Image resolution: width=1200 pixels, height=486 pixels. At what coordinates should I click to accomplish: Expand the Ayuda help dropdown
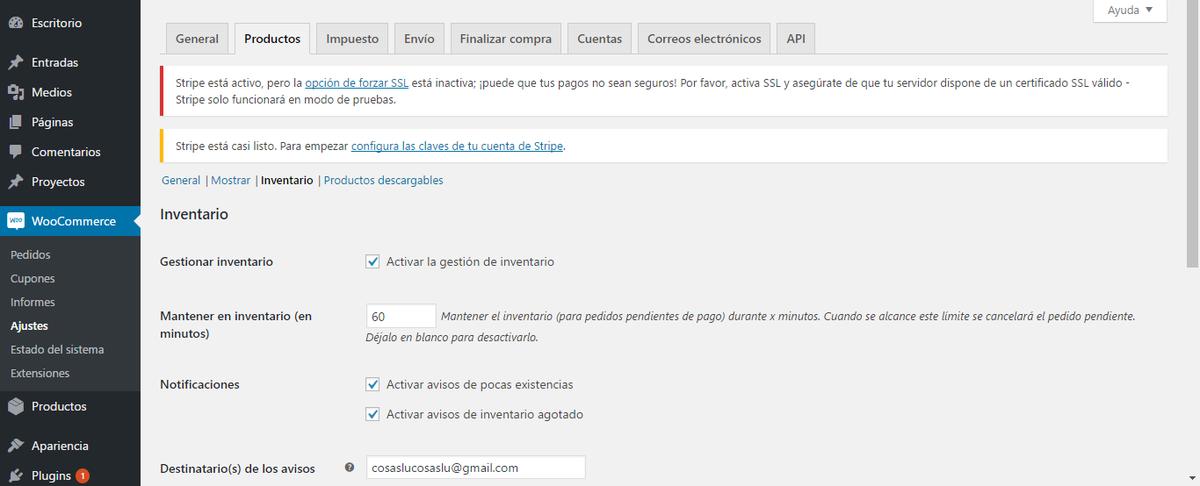click(x=1129, y=10)
